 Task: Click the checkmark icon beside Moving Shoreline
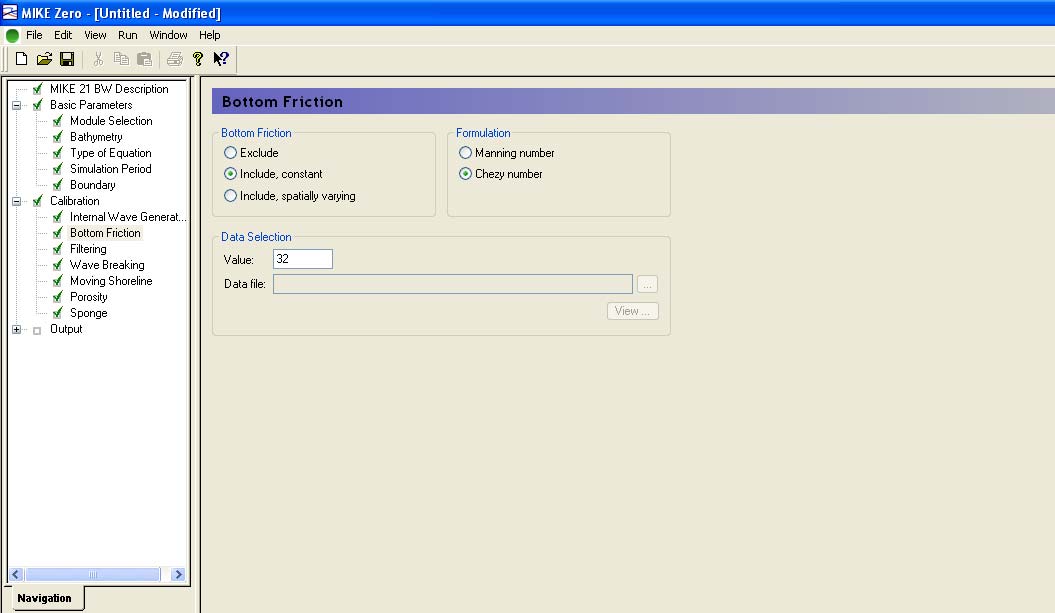tap(58, 281)
